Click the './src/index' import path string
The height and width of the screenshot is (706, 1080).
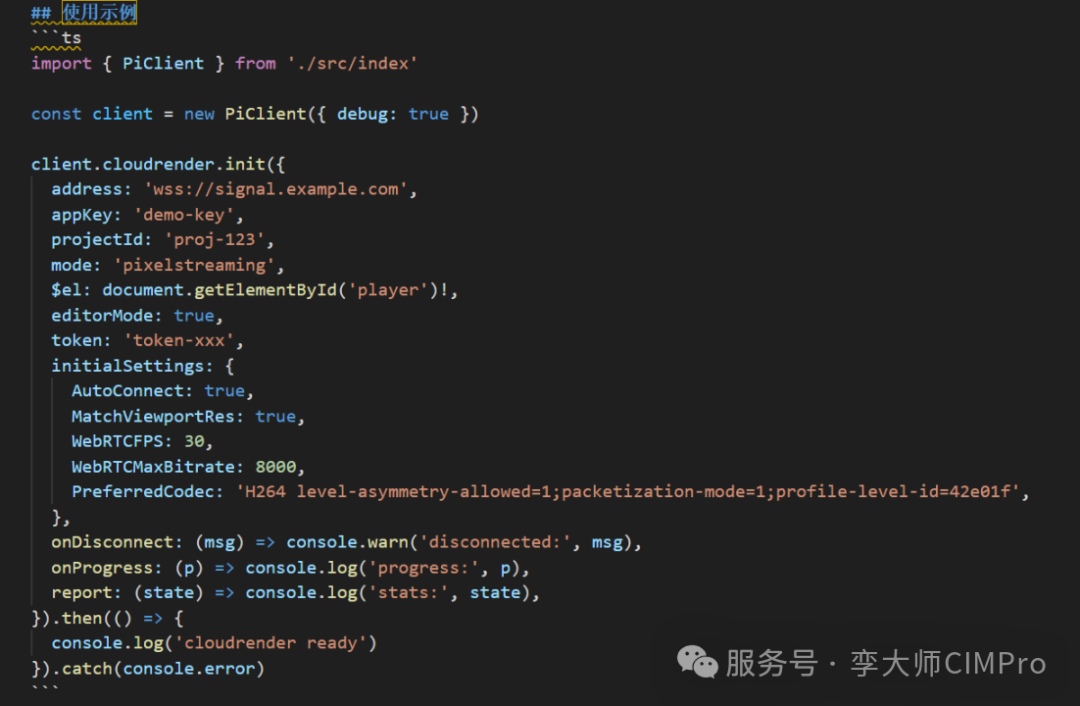[x=352, y=63]
